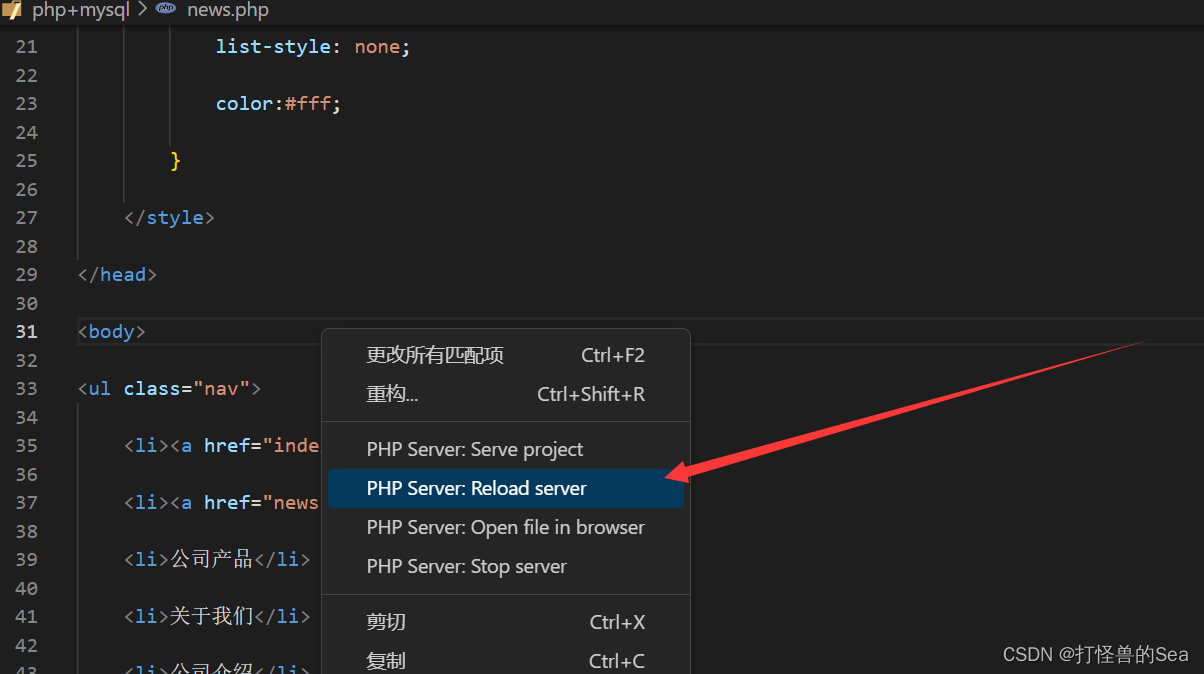Click line number 31 in the gutter
Viewport: 1204px width, 674px height.
pyautogui.click(x=26, y=331)
